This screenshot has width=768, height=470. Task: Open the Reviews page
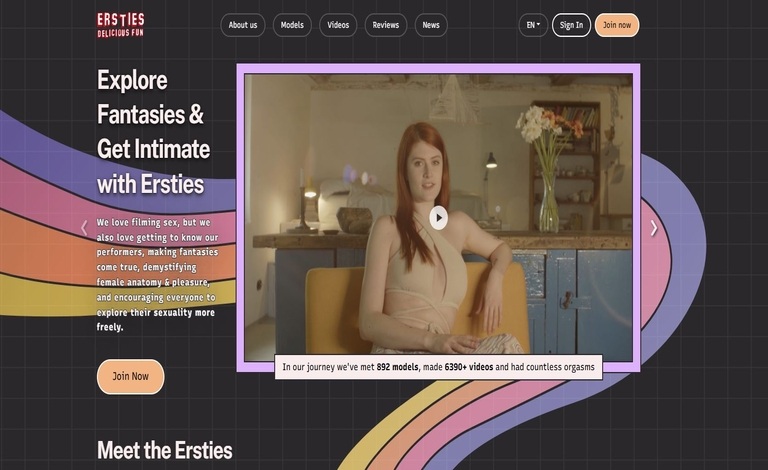(385, 25)
